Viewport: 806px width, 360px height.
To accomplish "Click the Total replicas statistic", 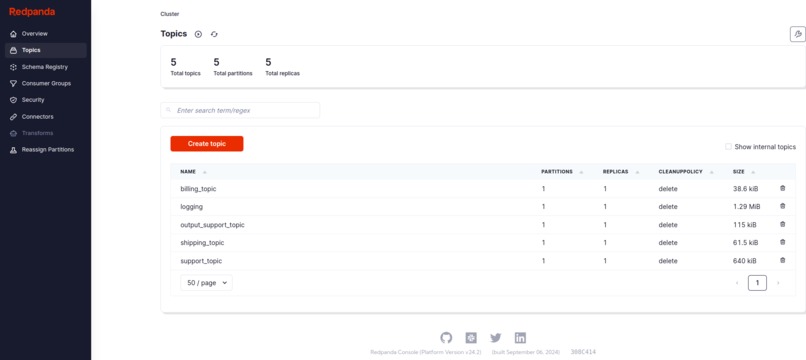I will (282, 67).
